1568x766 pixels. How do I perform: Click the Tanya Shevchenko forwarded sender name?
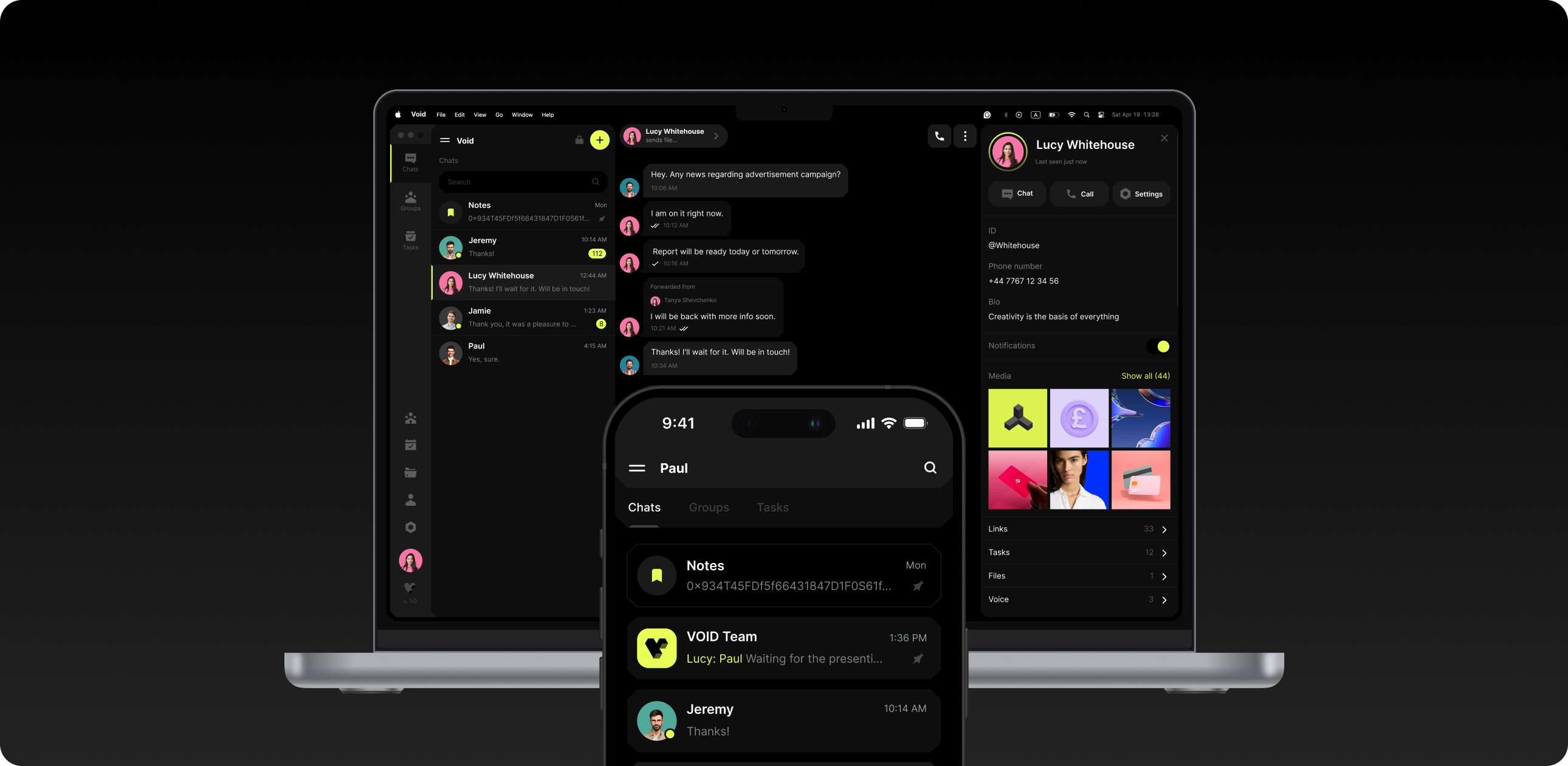pyautogui.click(x=690, y=300)
